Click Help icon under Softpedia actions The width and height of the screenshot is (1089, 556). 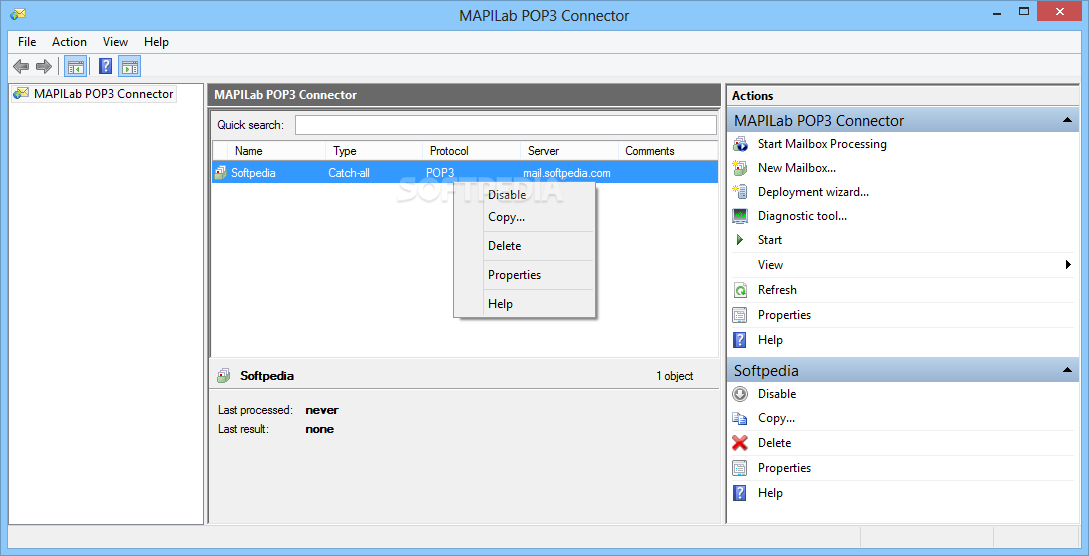[740, 493]
